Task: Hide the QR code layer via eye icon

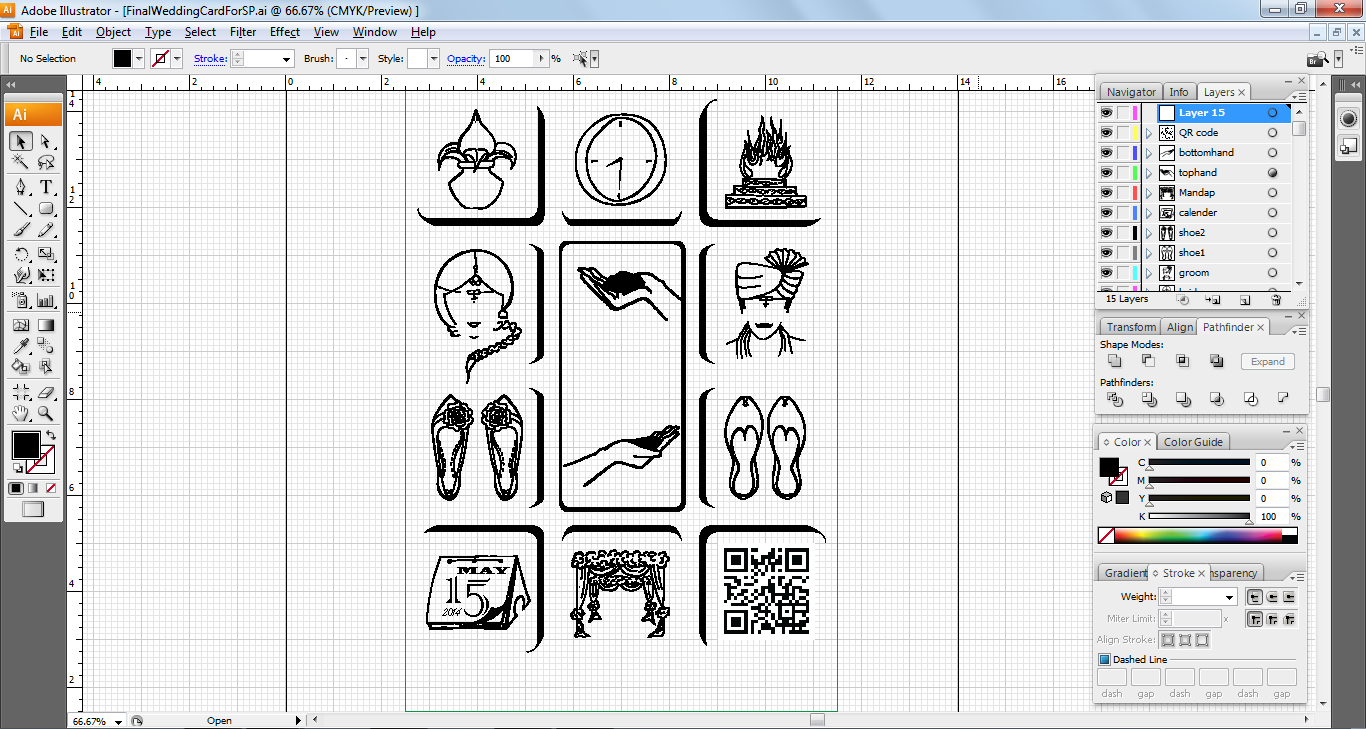Action: pyautogui.click(x=1106, y=133)
